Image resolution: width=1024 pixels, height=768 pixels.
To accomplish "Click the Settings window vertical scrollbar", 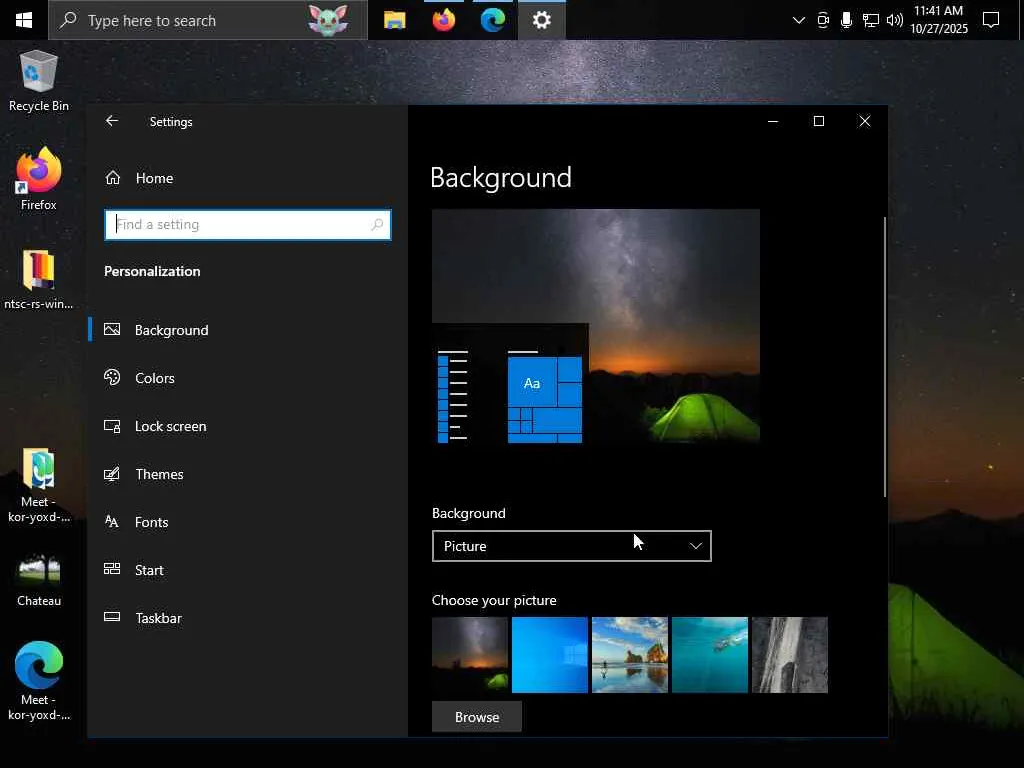I will [x=884, y=355].
